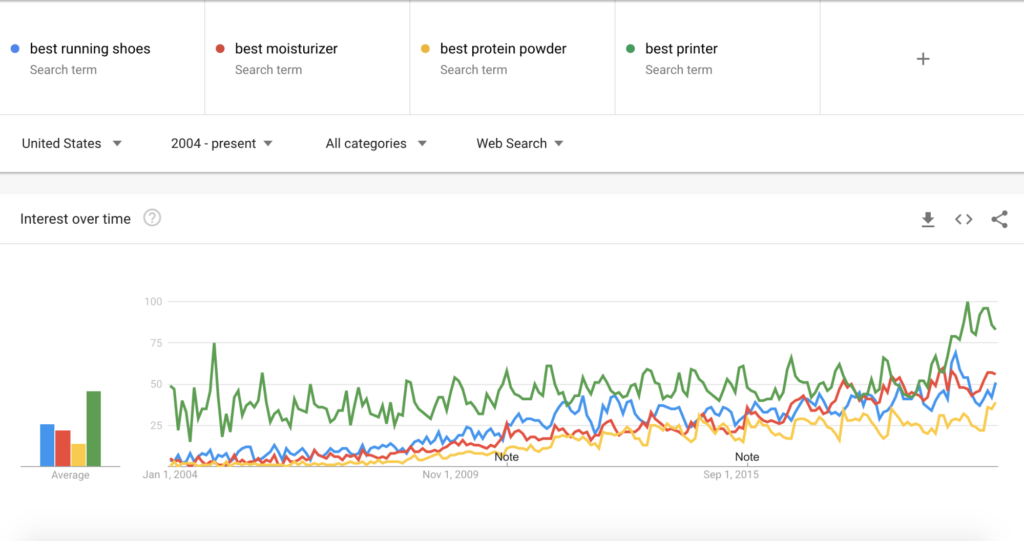Click the Note marker near Nov 2009
This screenshot has height=541, width=1024.
click(507, 457)
